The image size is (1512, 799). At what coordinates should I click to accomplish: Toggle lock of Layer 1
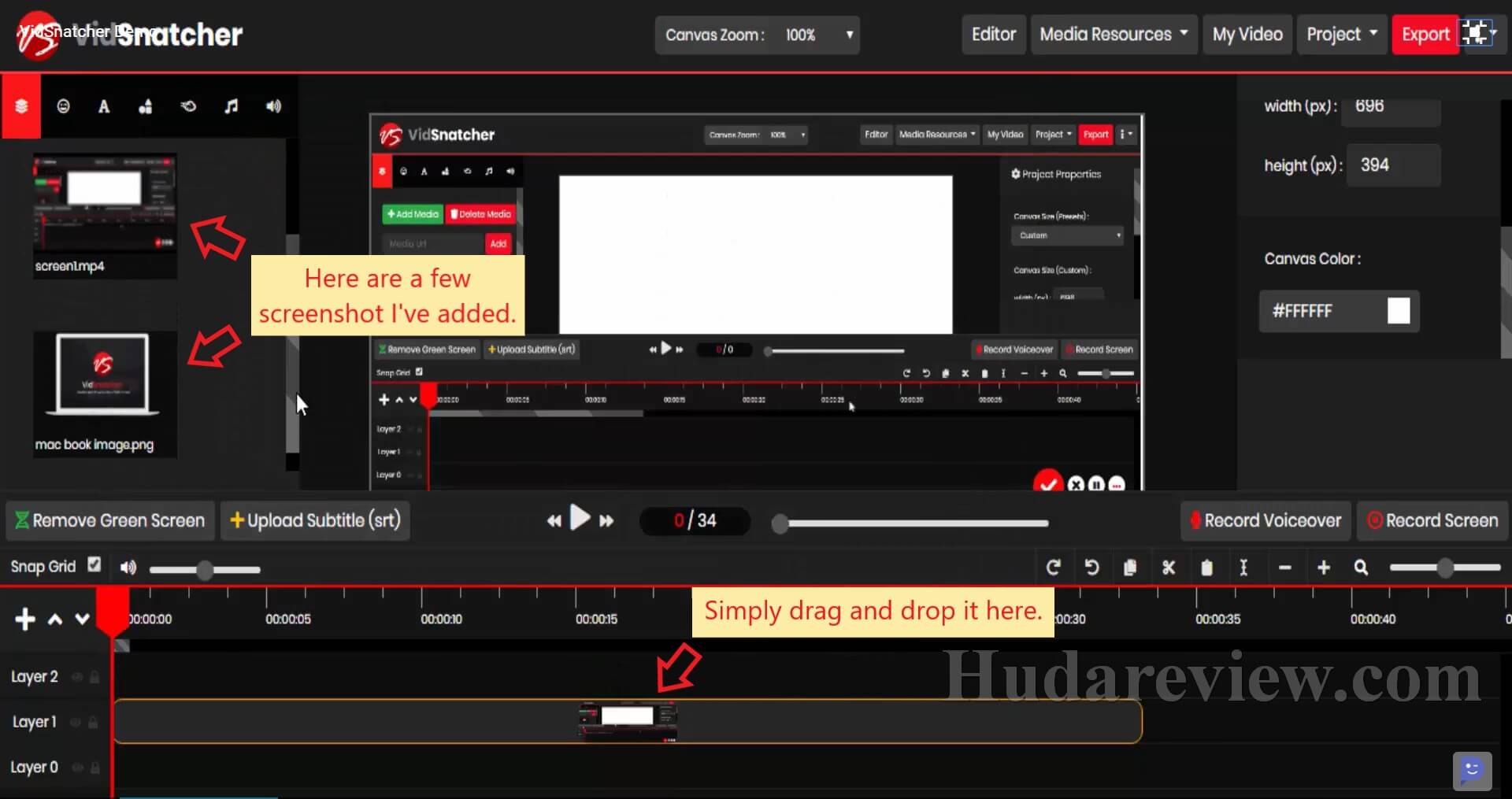click(94, 722)
